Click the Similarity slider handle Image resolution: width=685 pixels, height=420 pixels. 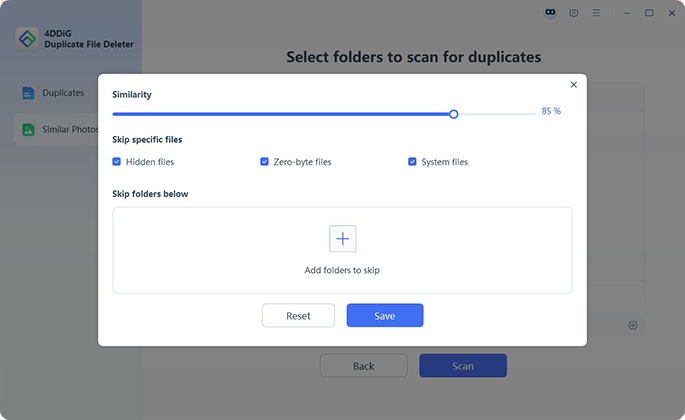pyautogui.click(x=453, y=114)
